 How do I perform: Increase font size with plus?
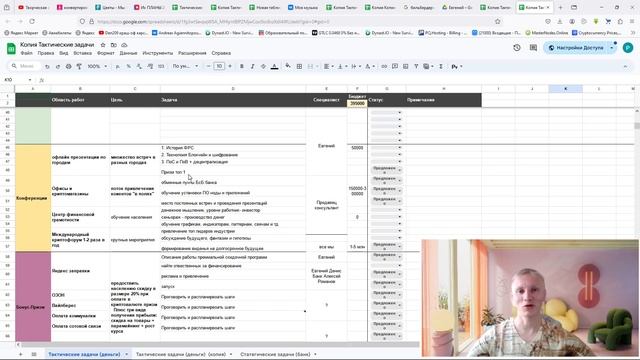230,66
